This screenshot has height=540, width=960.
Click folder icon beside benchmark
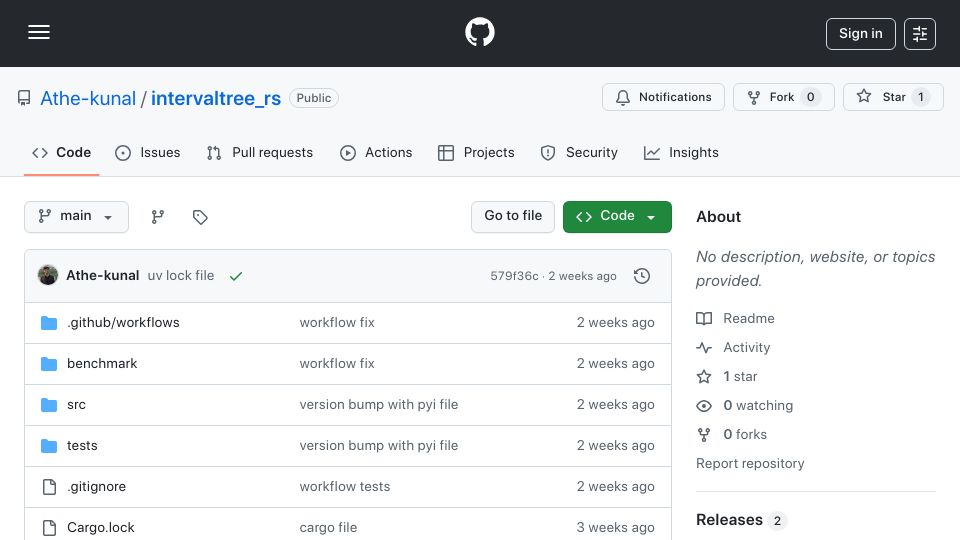[x=49, y=364]
